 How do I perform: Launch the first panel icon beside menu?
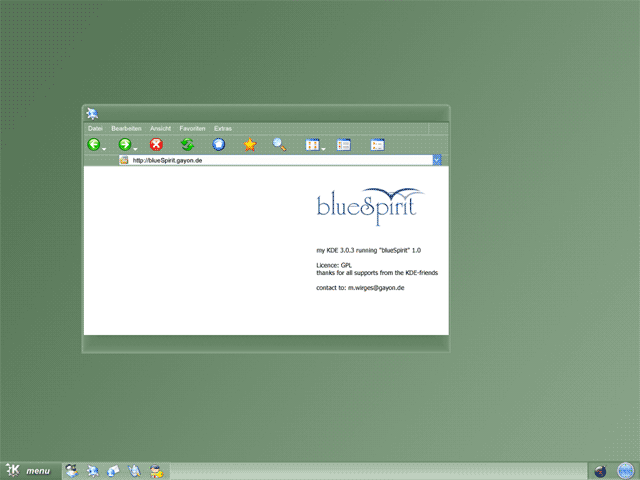tap(72, 471)
